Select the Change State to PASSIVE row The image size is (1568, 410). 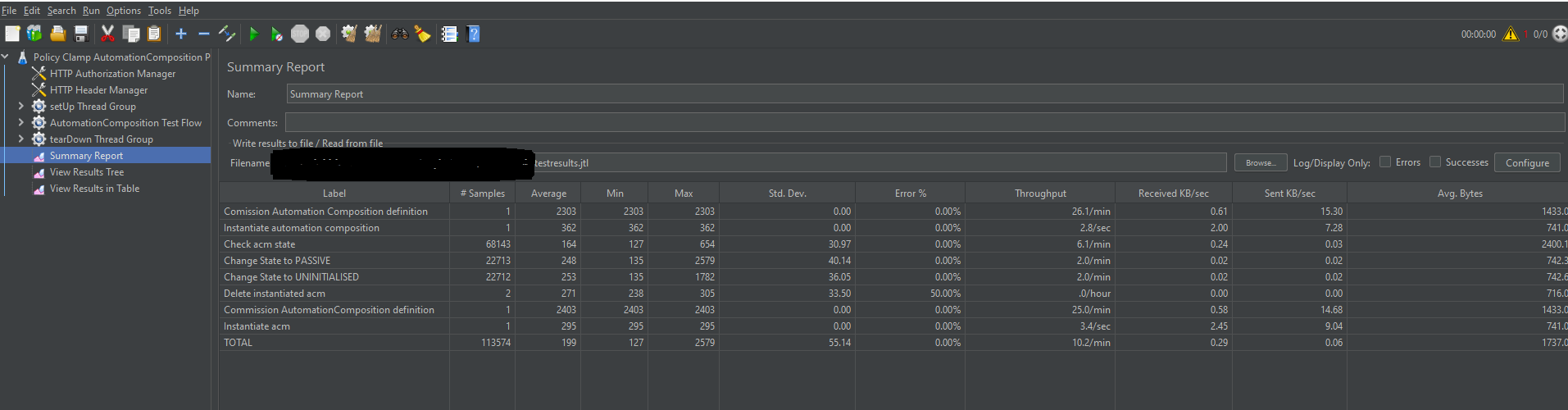pyautogui.click(x=893, y=260)
